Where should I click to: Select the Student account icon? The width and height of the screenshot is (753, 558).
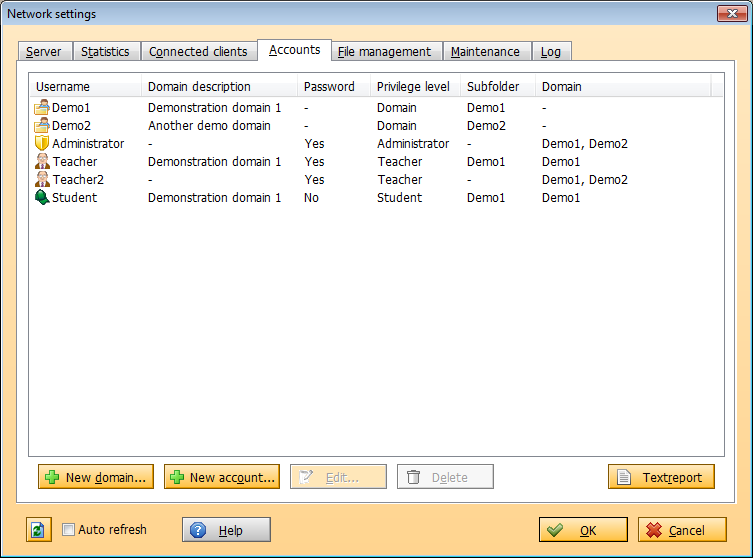42,198
